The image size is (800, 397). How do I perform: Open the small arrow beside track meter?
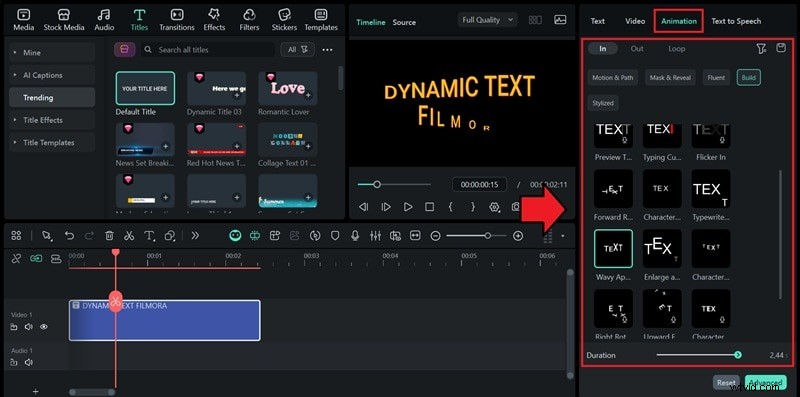[x=563, y=236]
